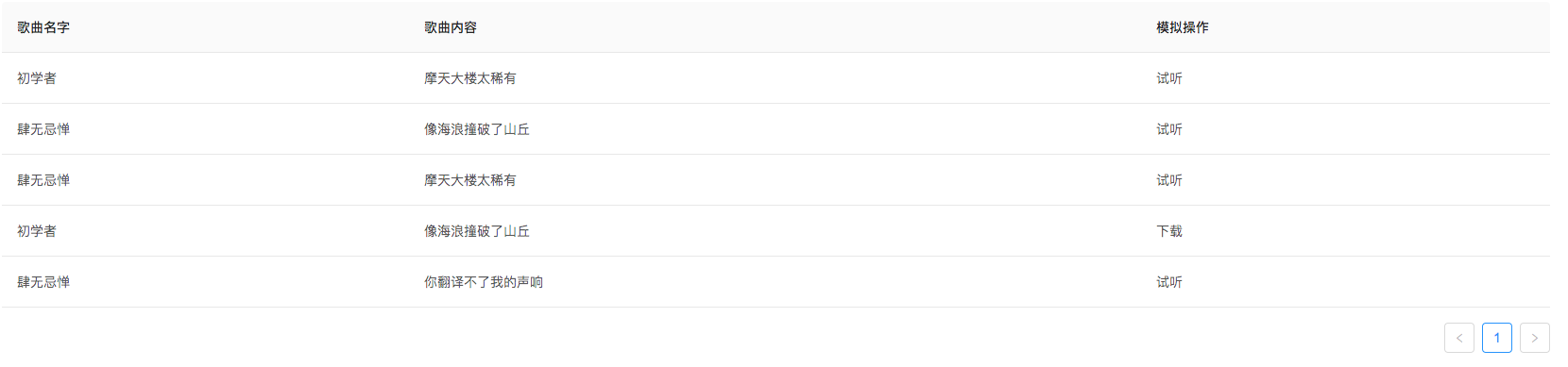Select 像海浪撞破了山丘 cell in 肆无忌惮 row
1568x367 pixels.
pos(477,129)
